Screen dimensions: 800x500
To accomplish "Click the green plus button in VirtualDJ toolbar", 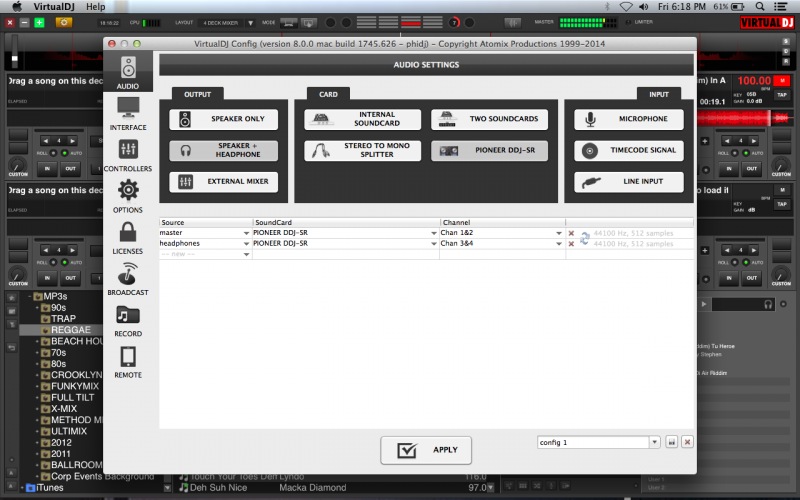I will (x=39, y=22).
